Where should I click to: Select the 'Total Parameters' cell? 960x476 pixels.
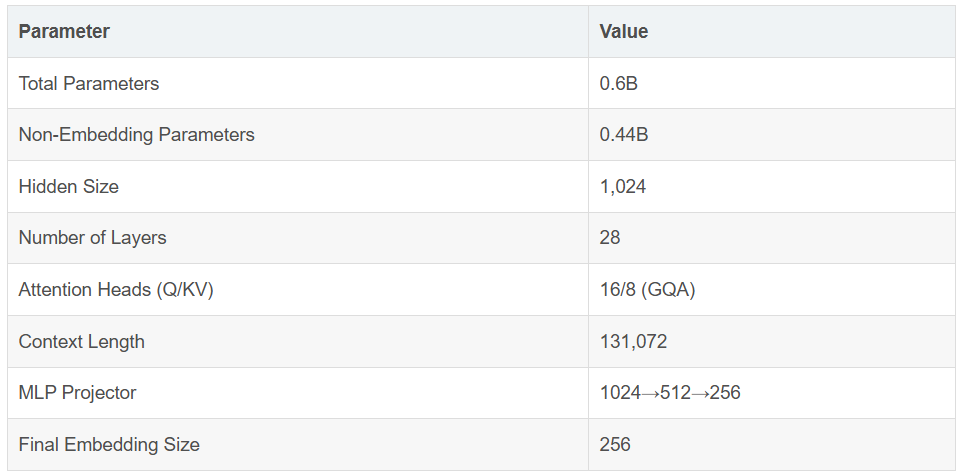(89, 83)
